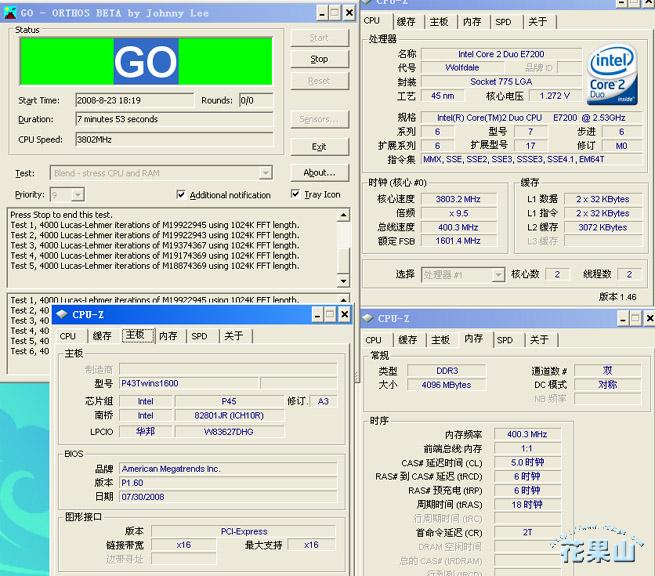Screen dimensions: 655x576
Task: Click the core voltage 1.272 V value
Action: point(554,96)
